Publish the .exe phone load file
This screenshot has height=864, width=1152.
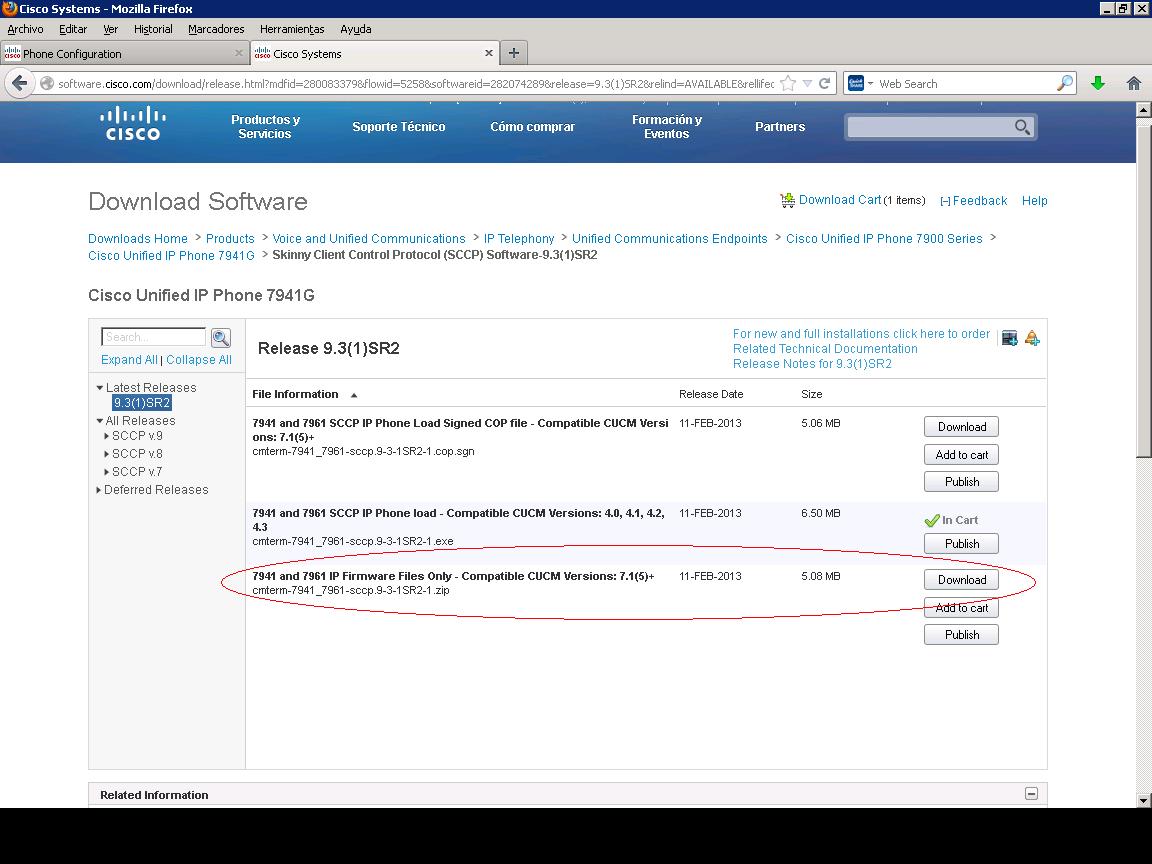point(961,544)
